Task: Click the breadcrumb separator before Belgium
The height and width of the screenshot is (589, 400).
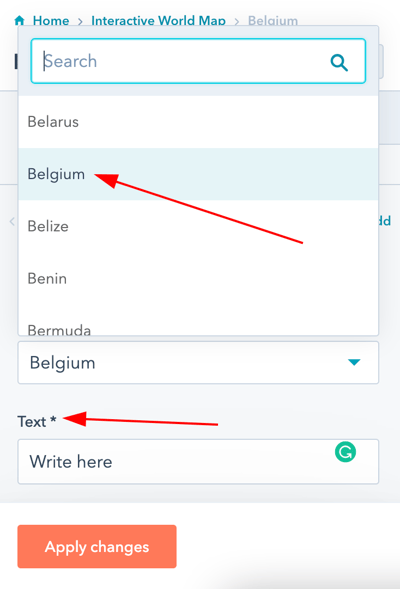Action: 237,21
